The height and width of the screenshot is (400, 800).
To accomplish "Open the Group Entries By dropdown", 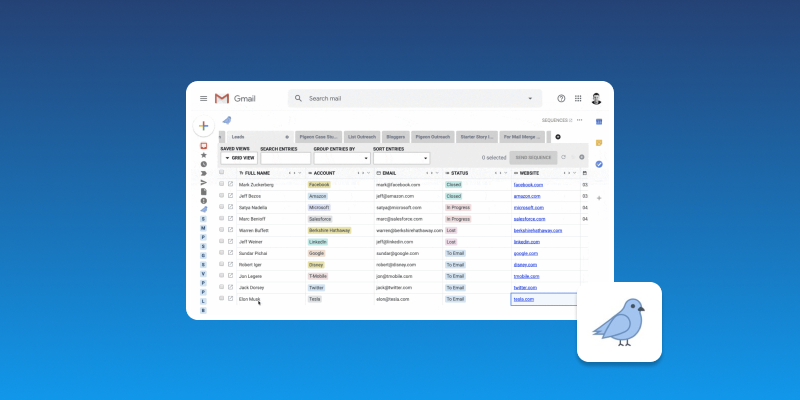I will pyautogui.click(x=342, y=158).
